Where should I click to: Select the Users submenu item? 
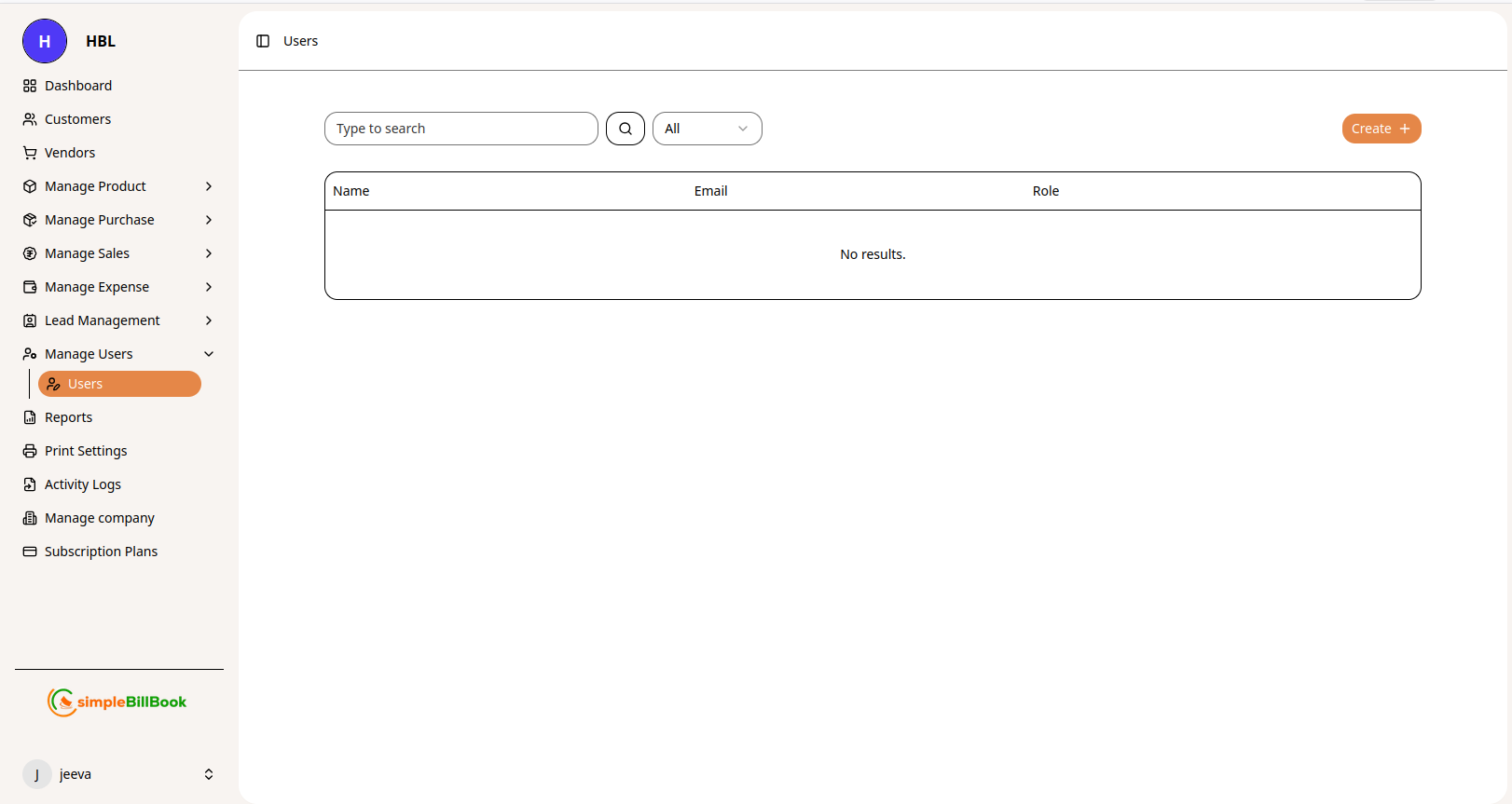coord(119,384)
